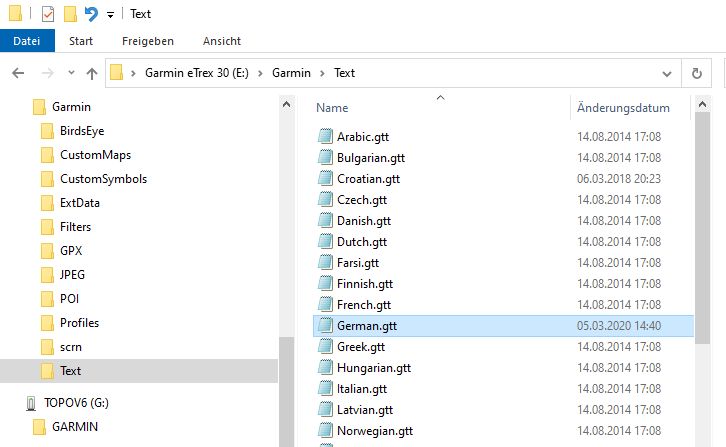
Task: Click the Undo arrow in quick access toolbar
Action: pyautogui.click(x=91, y=14)
